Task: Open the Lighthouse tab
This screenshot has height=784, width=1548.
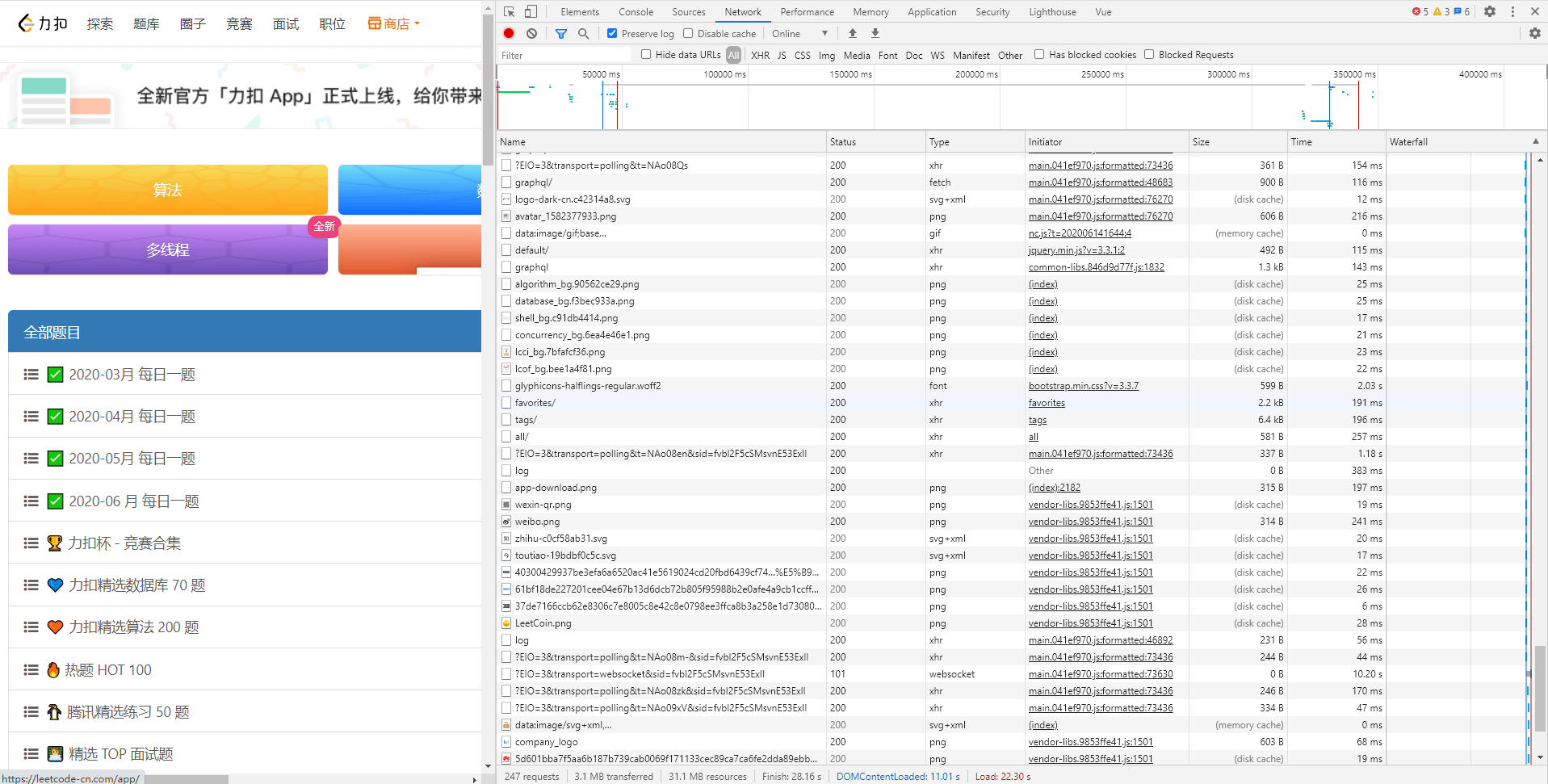Action: [x=1052, y=11]
